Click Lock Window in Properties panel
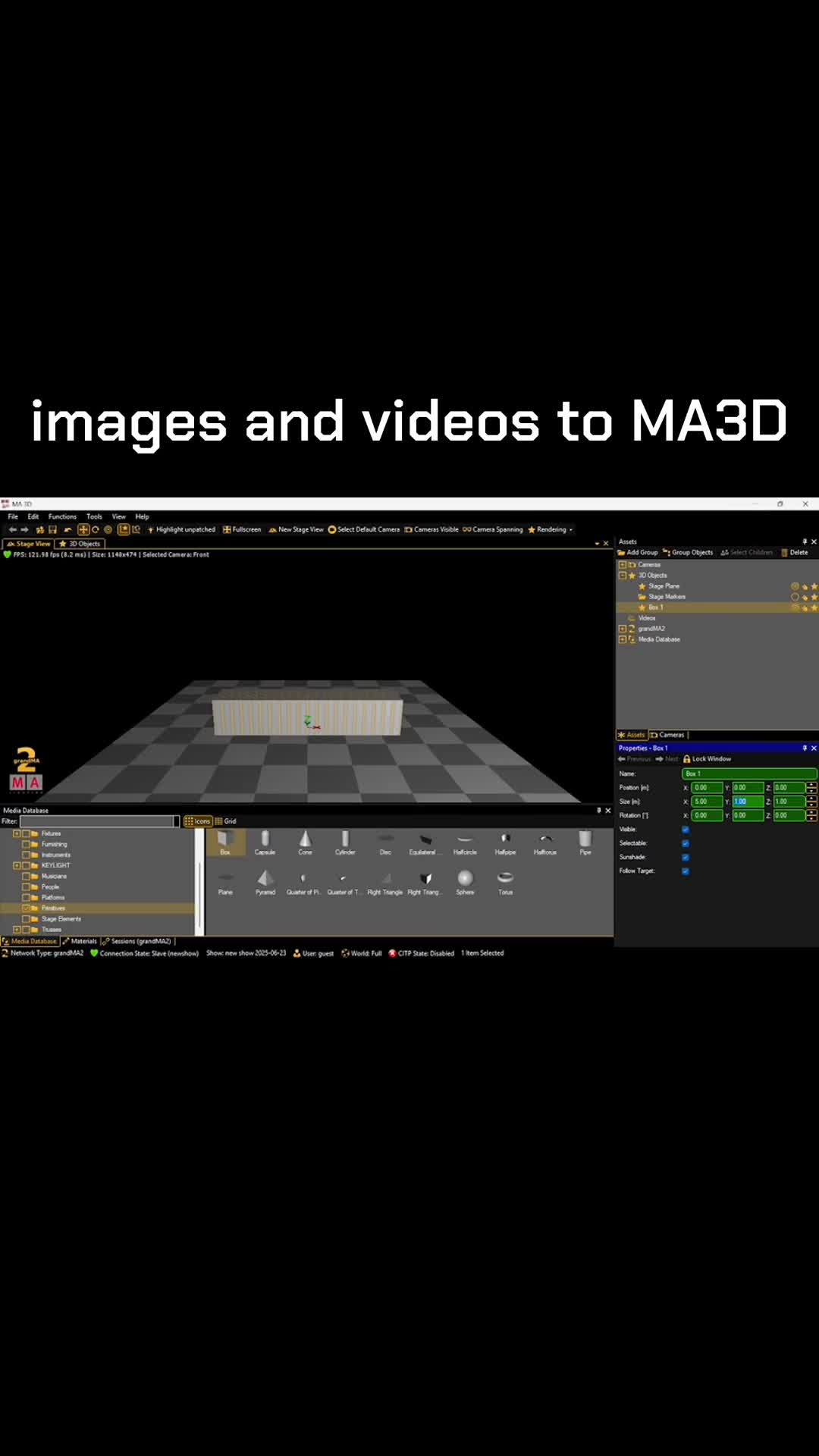Viewport: 819px width, 1456px height. (x=708, y=759)
